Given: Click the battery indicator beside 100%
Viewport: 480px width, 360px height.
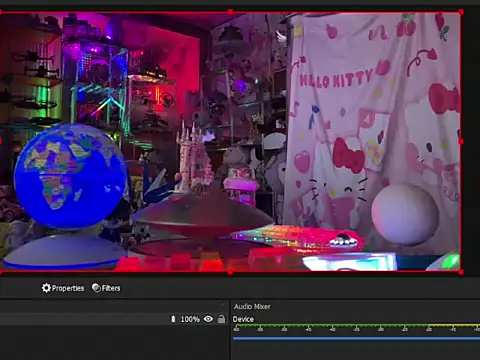Looking at the screenshot, I should [173, 319].
